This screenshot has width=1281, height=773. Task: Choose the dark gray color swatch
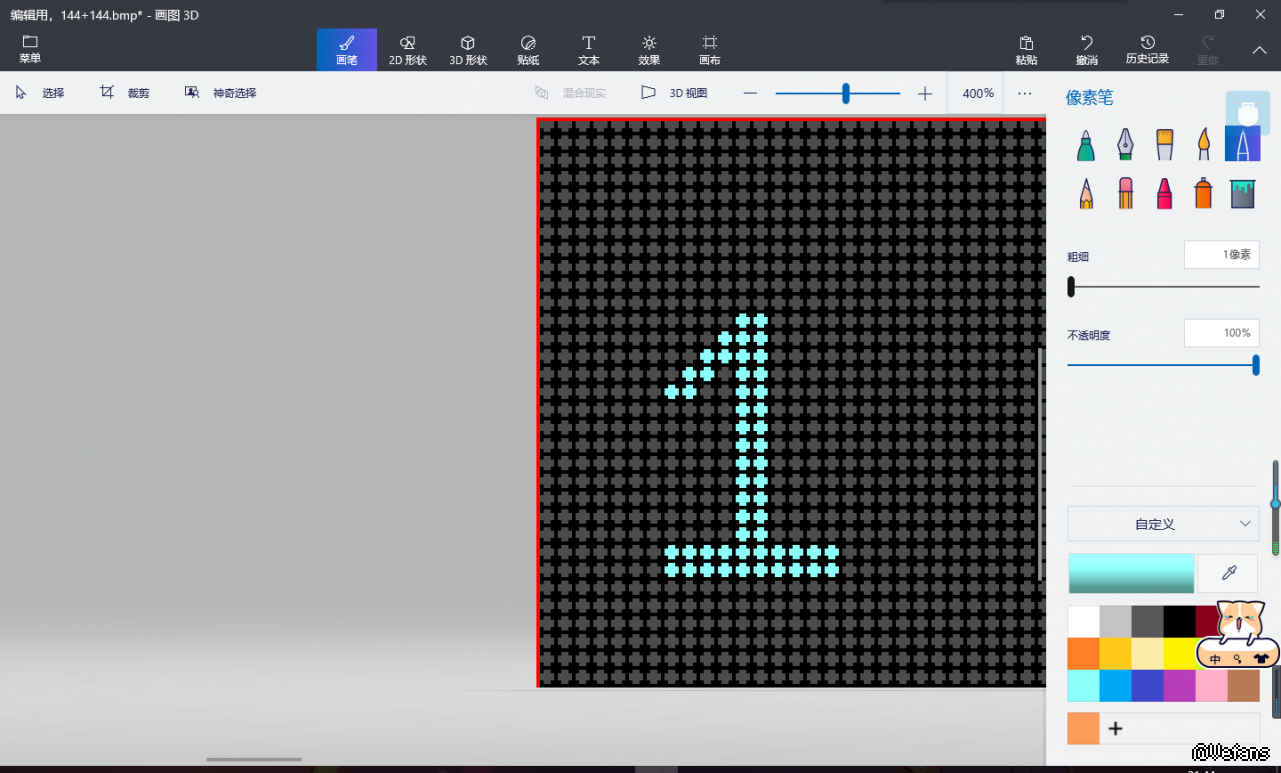1148,622
